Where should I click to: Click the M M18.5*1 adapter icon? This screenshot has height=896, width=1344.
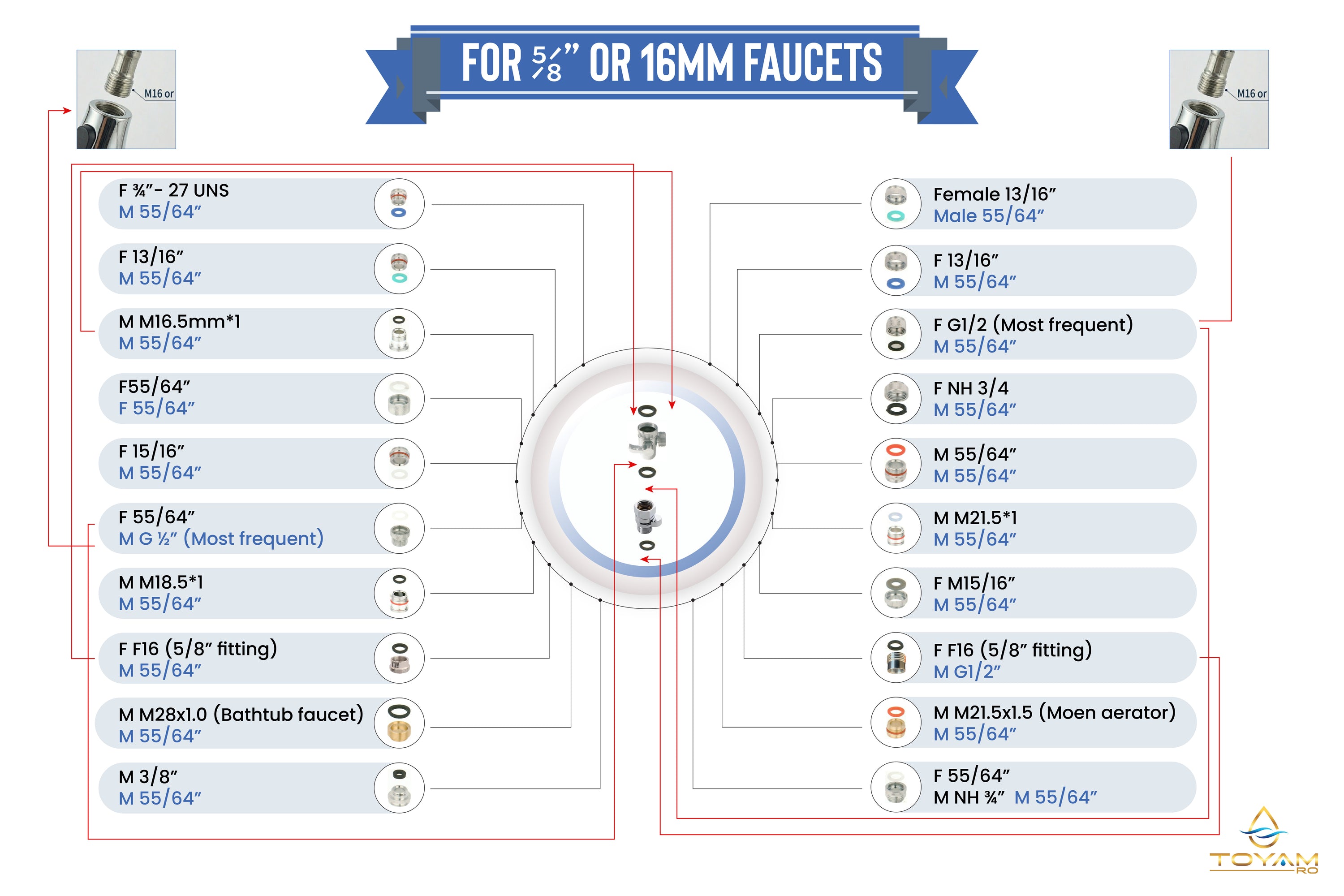399,593
